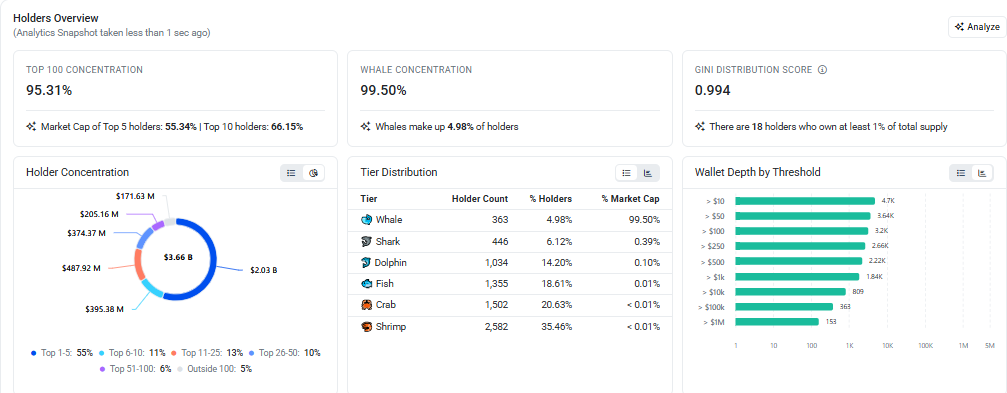
Task: Click the sparkle icon beside 18 holders text
Action: tap(700, 127)
